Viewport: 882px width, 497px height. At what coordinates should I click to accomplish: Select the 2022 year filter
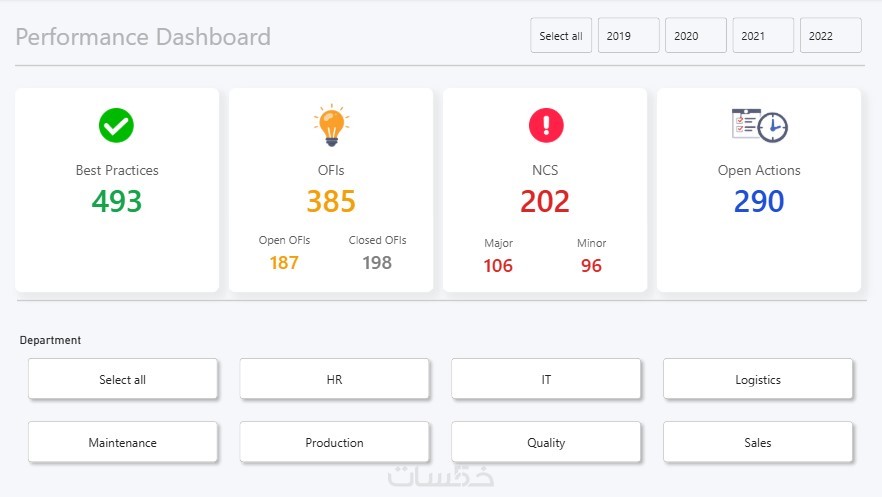831,35
